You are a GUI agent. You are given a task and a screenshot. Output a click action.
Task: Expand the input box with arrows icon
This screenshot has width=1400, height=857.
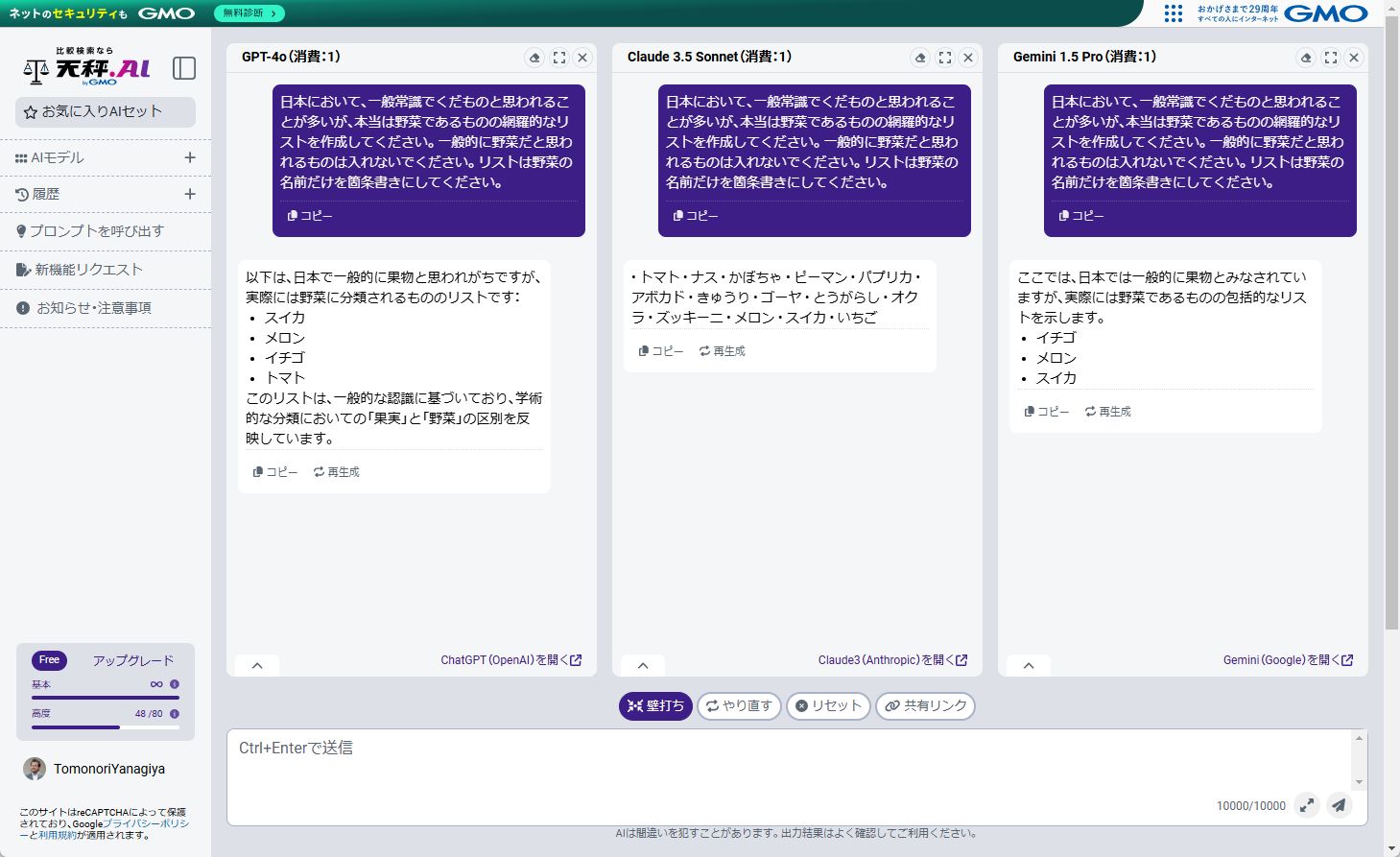coord(1306,805)
